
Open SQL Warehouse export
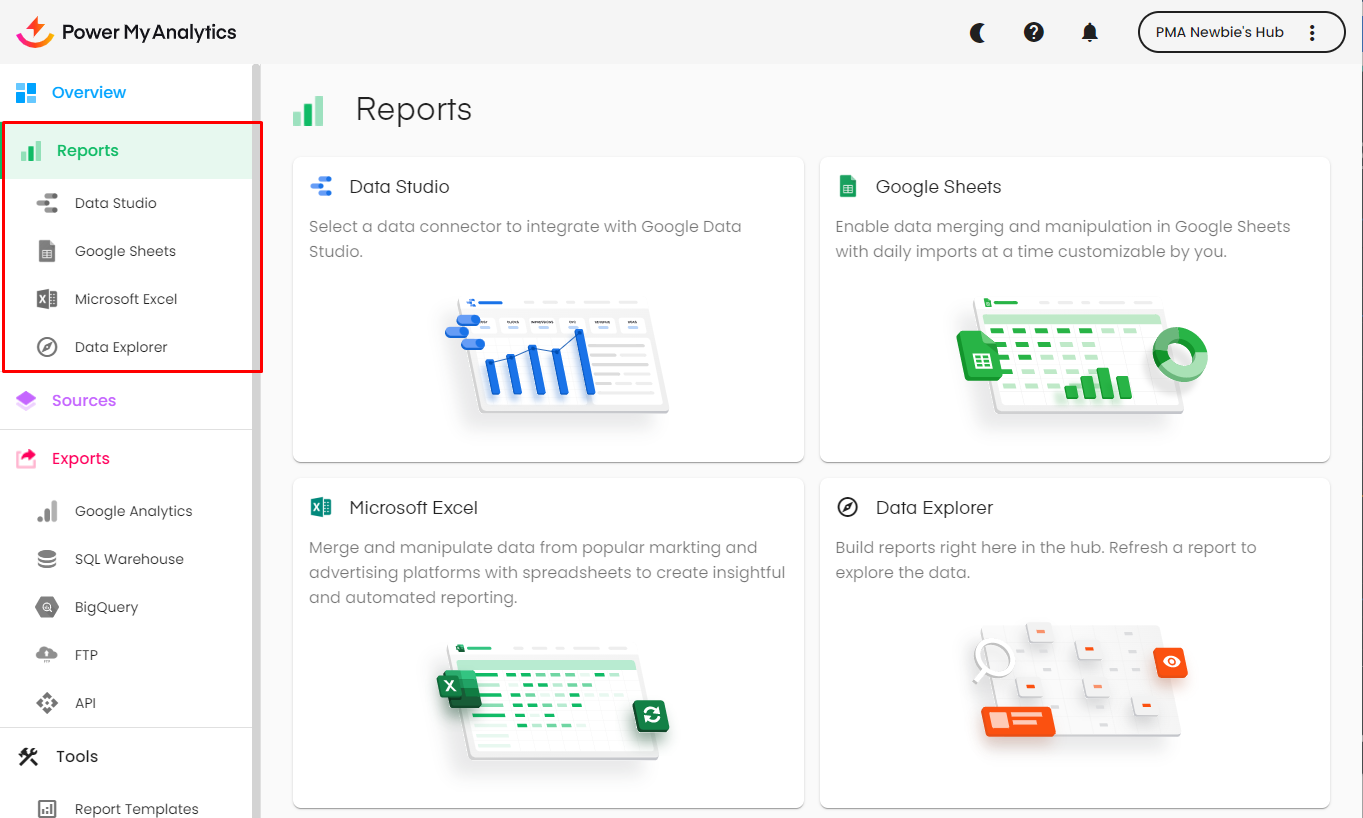click(128, 559)
